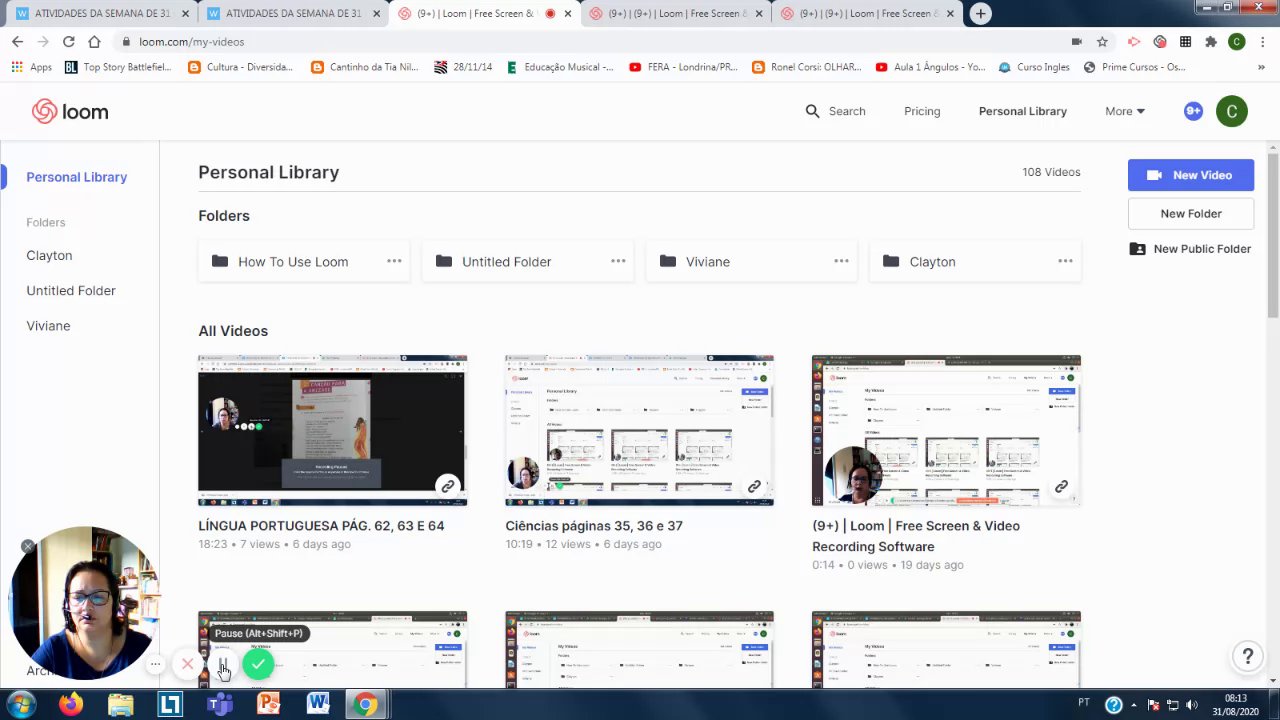Open the 9+ notifications badge
The image size is (1280, 720).
1193,111
